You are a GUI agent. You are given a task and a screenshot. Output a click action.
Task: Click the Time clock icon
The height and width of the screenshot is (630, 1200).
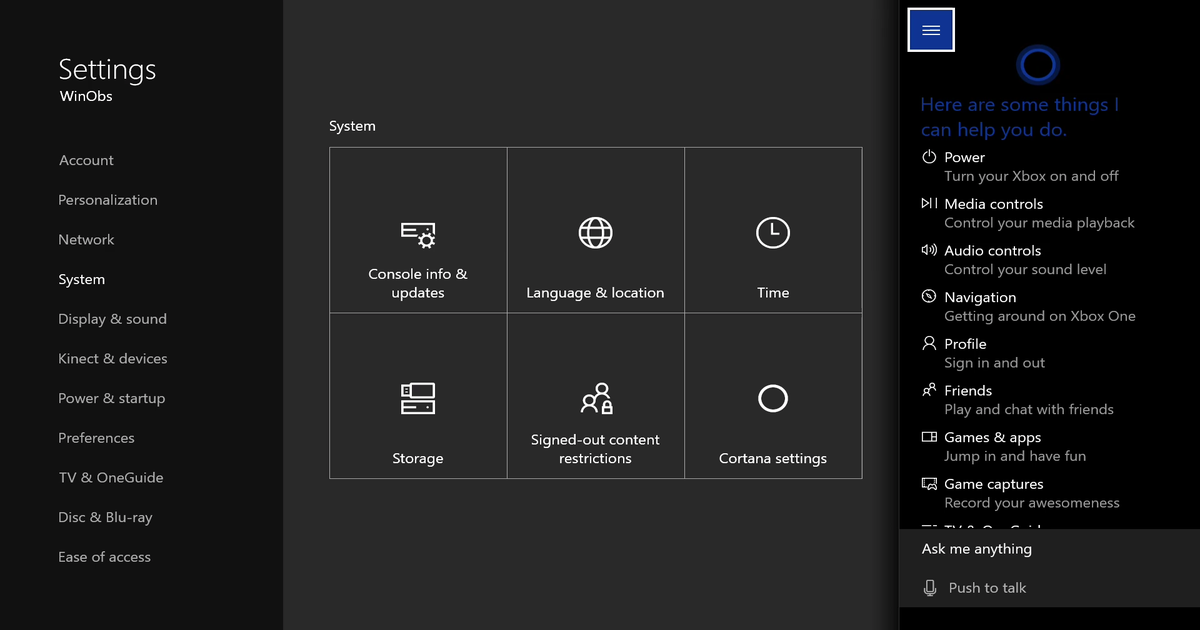[772, 233]
